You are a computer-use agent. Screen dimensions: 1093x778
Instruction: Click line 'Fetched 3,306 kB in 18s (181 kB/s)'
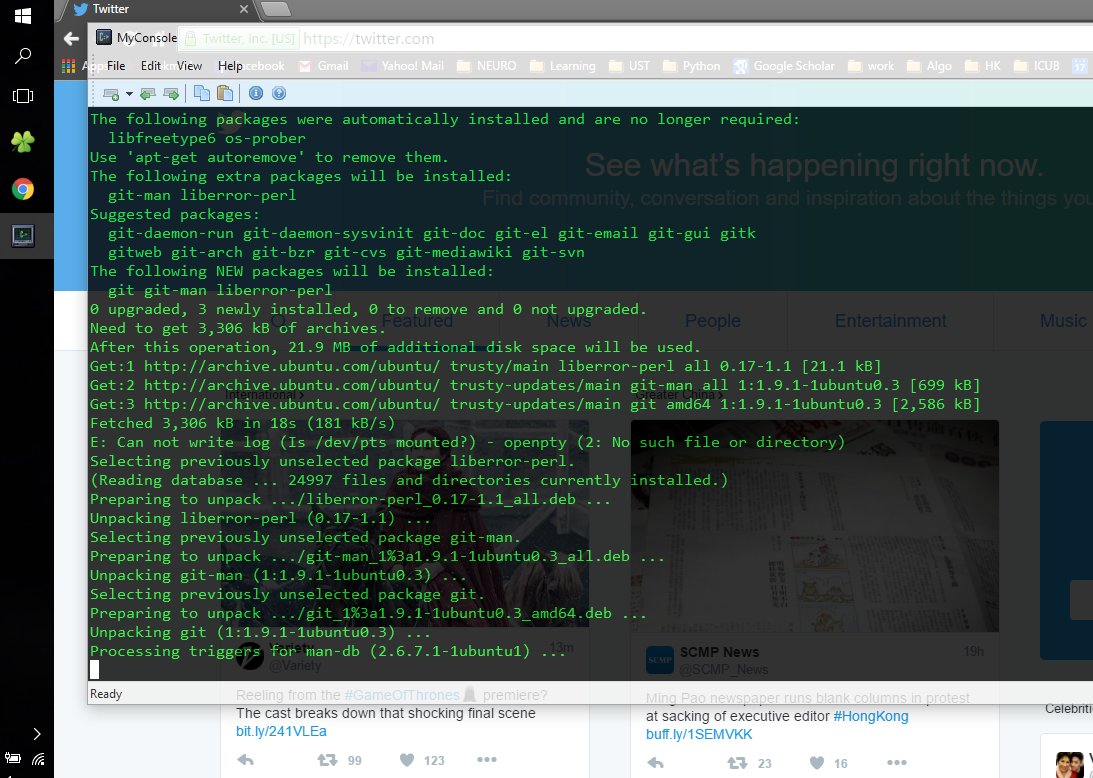pyautogui.click(x=243, y=423)
